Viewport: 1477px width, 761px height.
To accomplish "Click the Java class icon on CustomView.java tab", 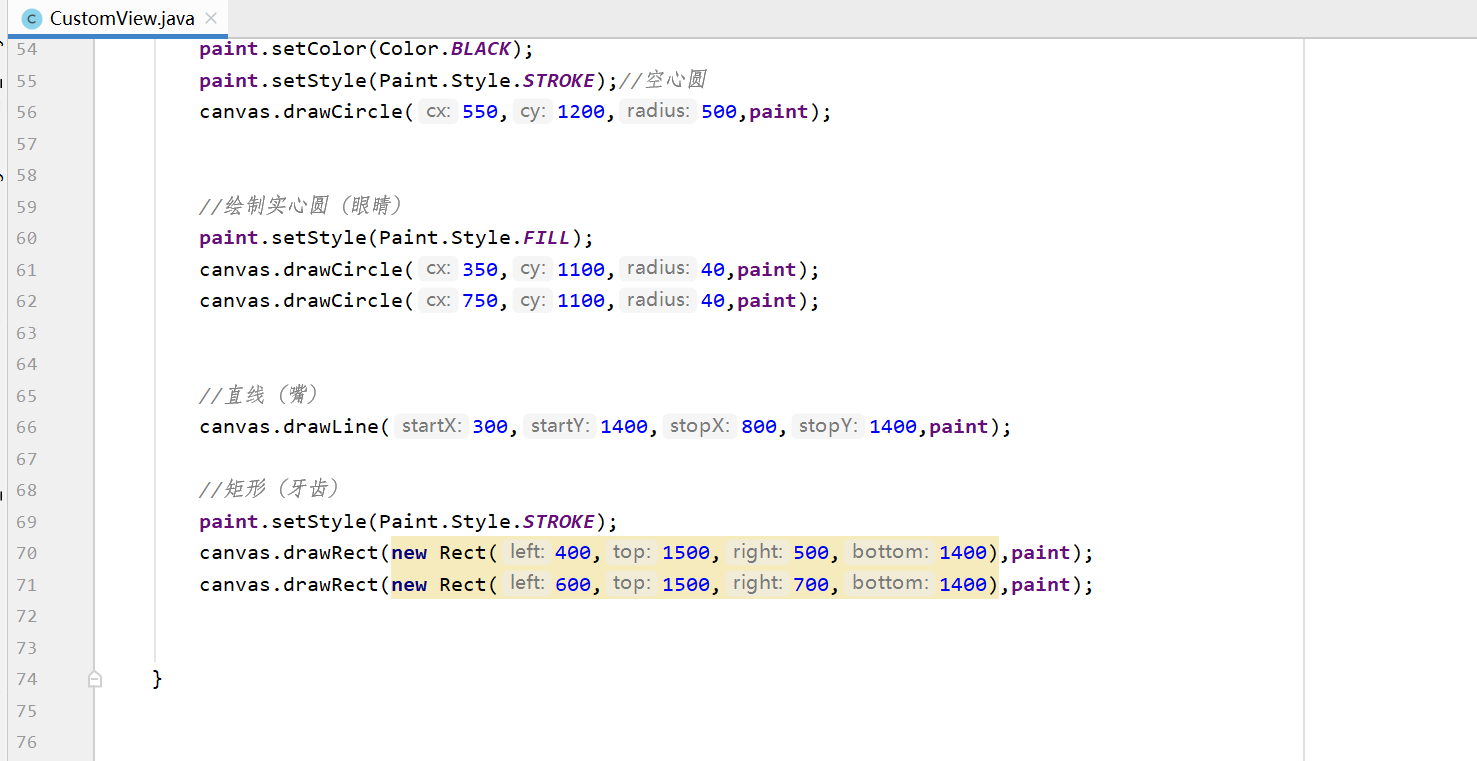I will [32, 19].
